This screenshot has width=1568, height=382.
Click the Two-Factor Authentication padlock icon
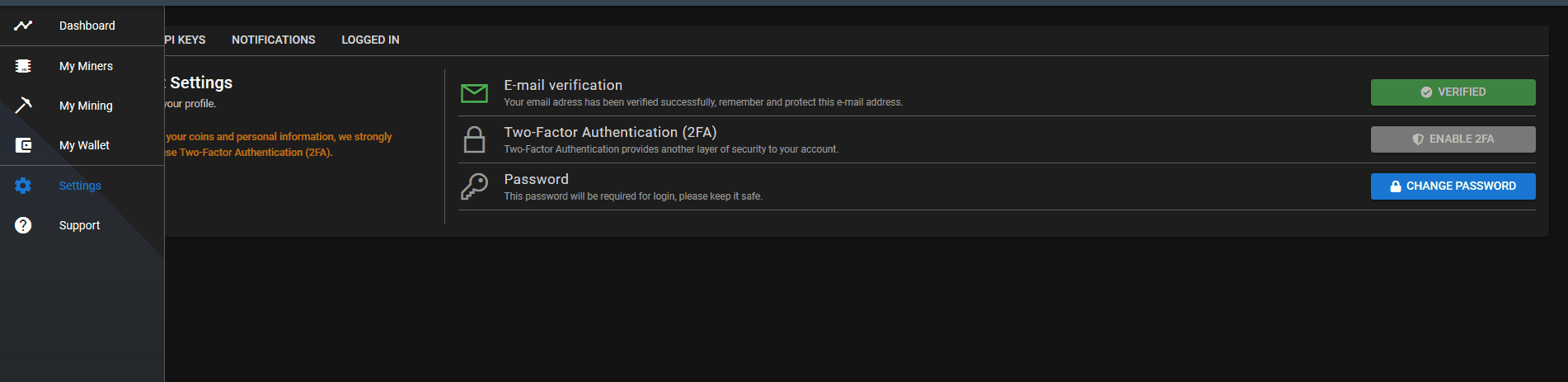point(474,139)
